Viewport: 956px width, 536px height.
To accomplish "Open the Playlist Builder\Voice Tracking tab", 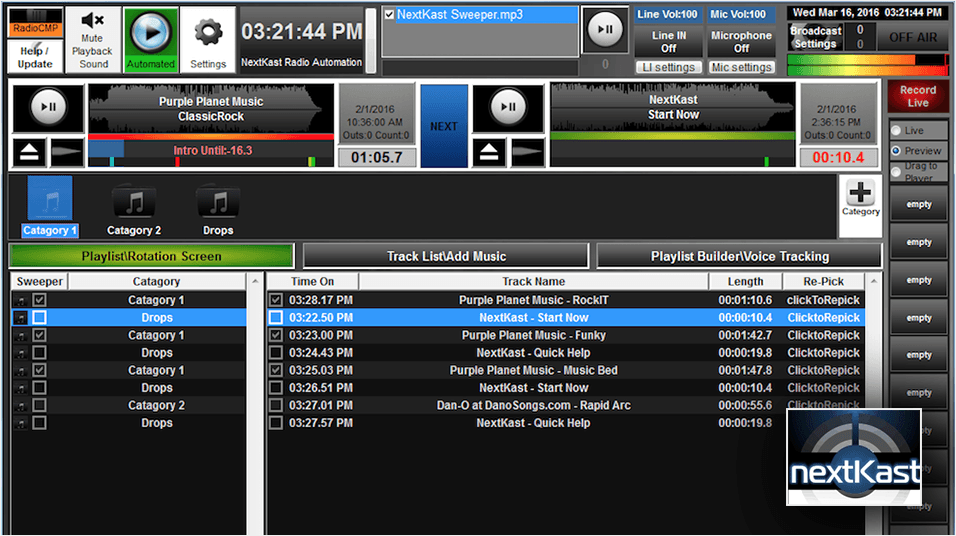I will pyautogui.click(x=740, y=256).
